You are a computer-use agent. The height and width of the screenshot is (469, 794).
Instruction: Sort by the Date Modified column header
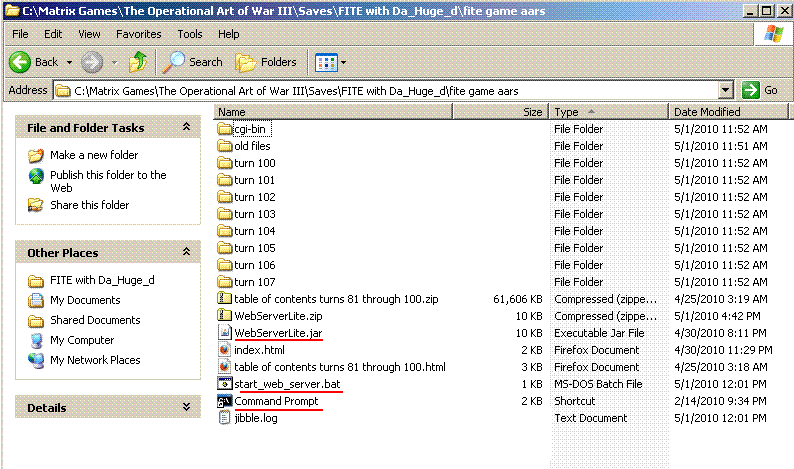[x=729, y=112]
